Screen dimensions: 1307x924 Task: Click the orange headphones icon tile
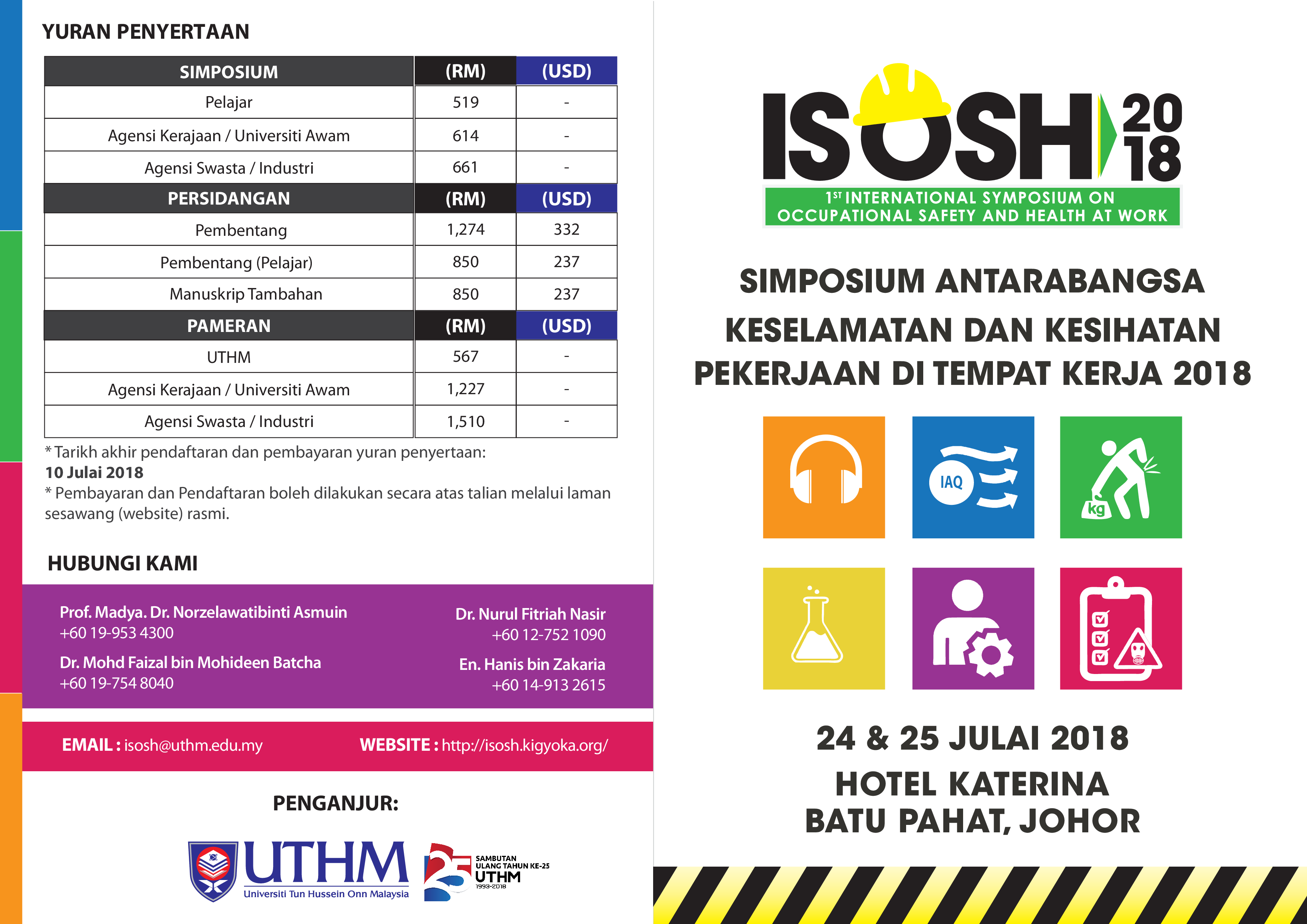click(824, 477)
